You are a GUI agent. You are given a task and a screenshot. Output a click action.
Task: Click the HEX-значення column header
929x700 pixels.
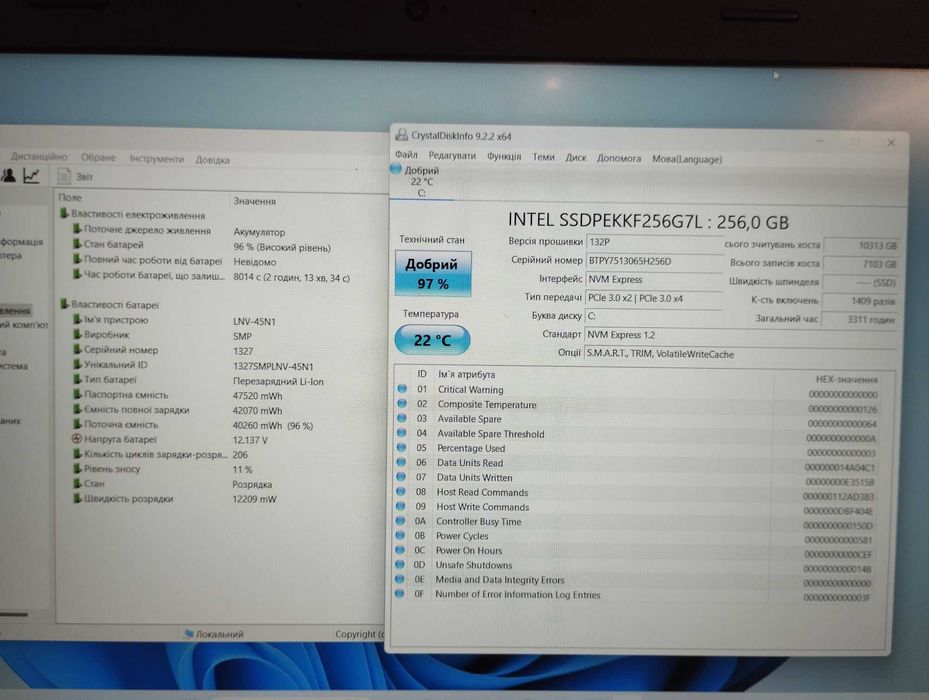pyautogui.click(x=847, y=379)
